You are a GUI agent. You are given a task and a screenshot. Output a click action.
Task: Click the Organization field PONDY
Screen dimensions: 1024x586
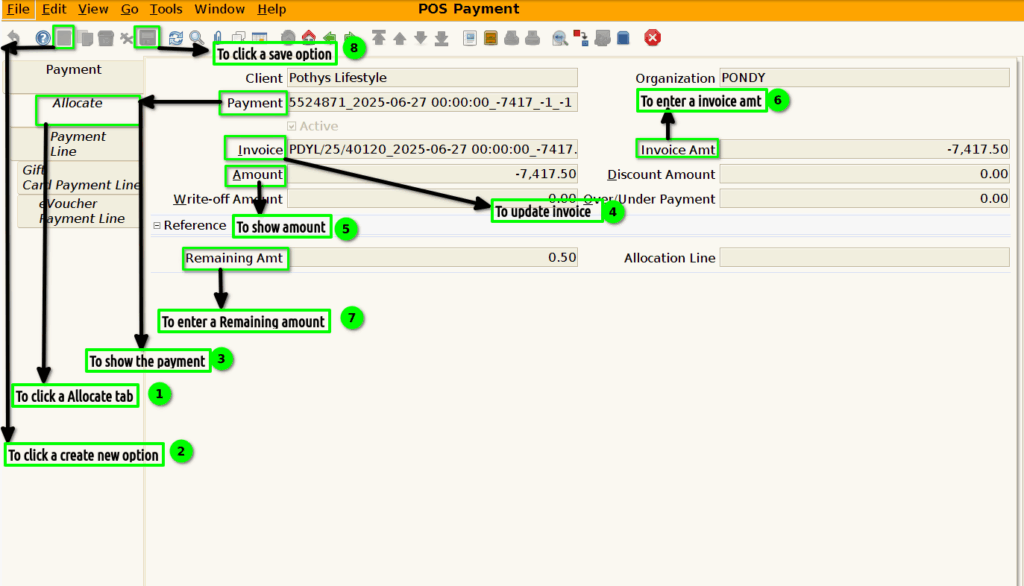(865, 78)
